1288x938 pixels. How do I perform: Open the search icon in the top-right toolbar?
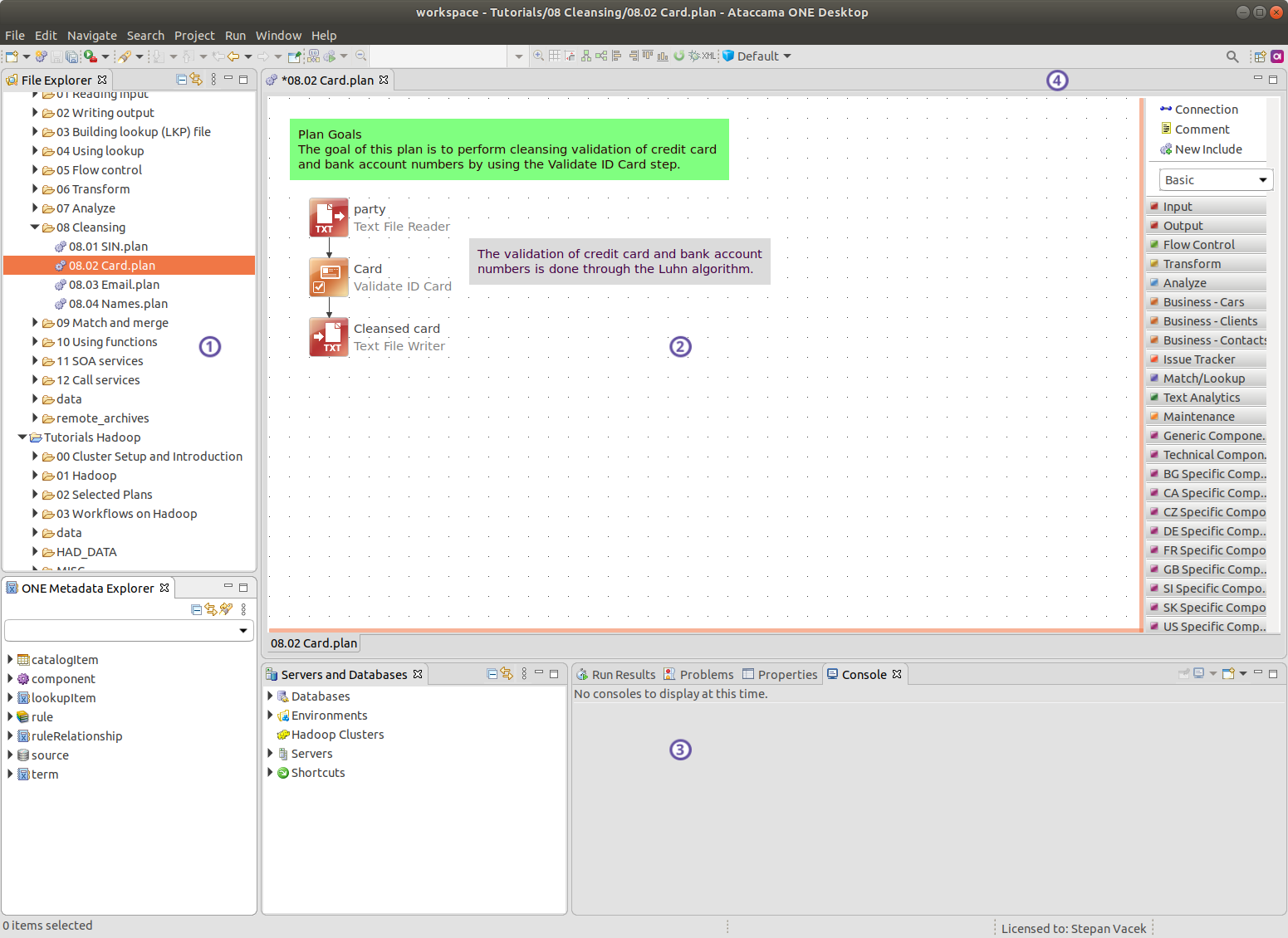pos(1232,56)
